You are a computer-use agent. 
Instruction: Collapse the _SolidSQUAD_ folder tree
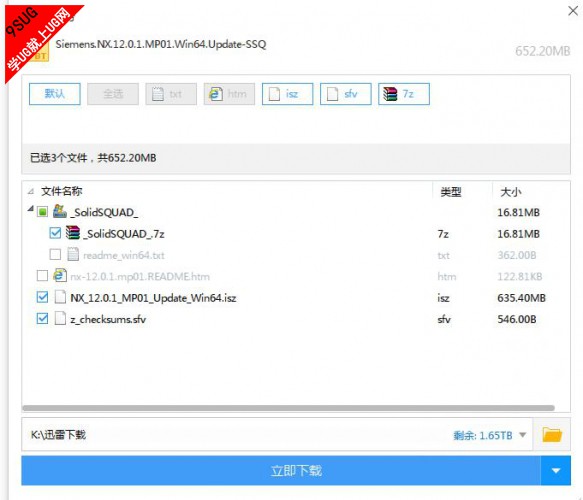coord(30,209)
